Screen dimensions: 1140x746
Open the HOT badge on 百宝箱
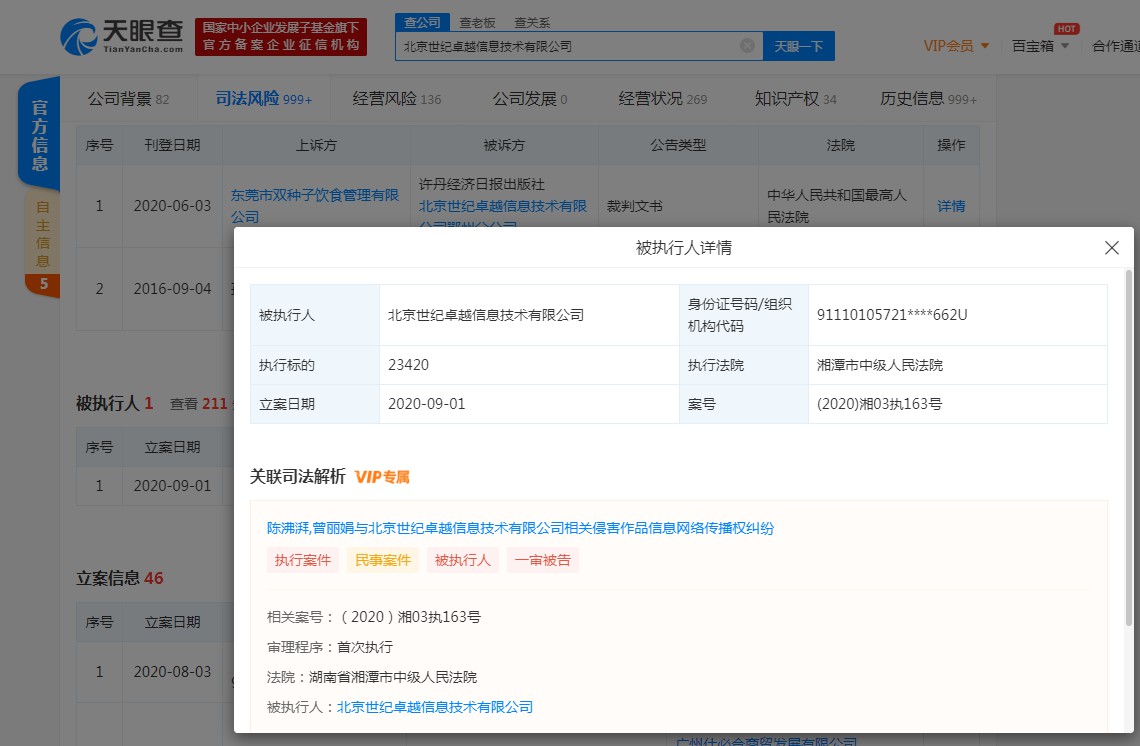[x=1067, y=29]
